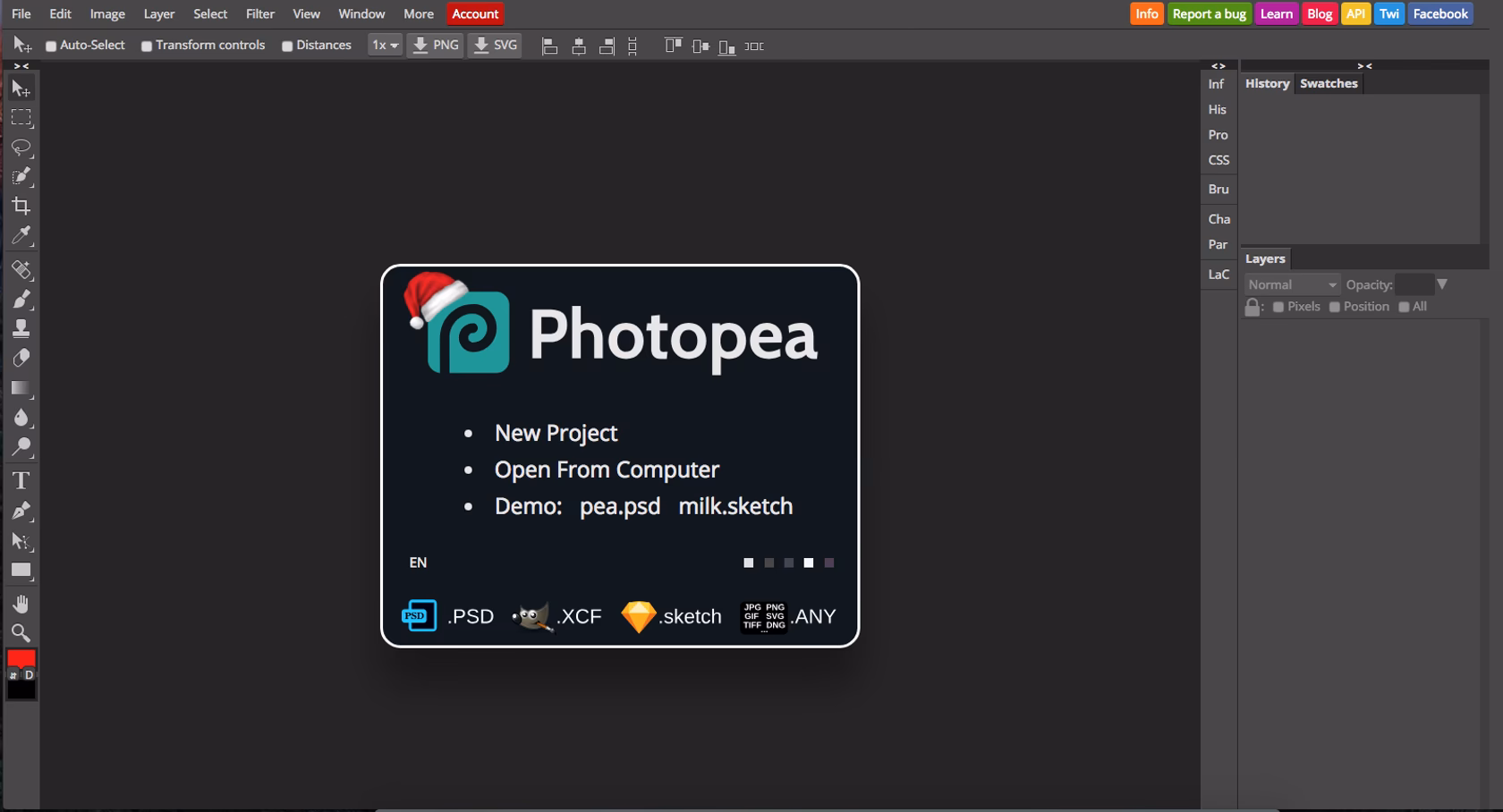This screenshot has height=812, width=1503.
Task: Switch to the Swatches tab
Action: point(1329,83)
